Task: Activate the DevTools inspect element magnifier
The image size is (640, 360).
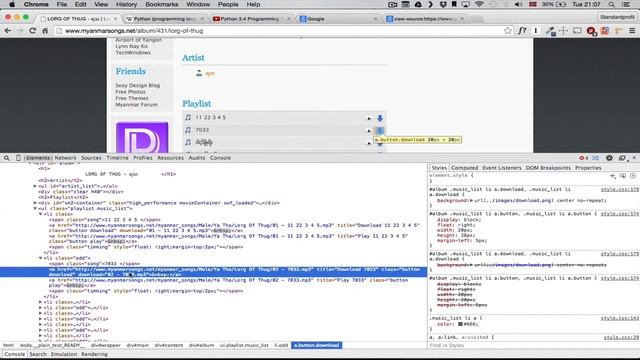Action: (x=7, y=158)
